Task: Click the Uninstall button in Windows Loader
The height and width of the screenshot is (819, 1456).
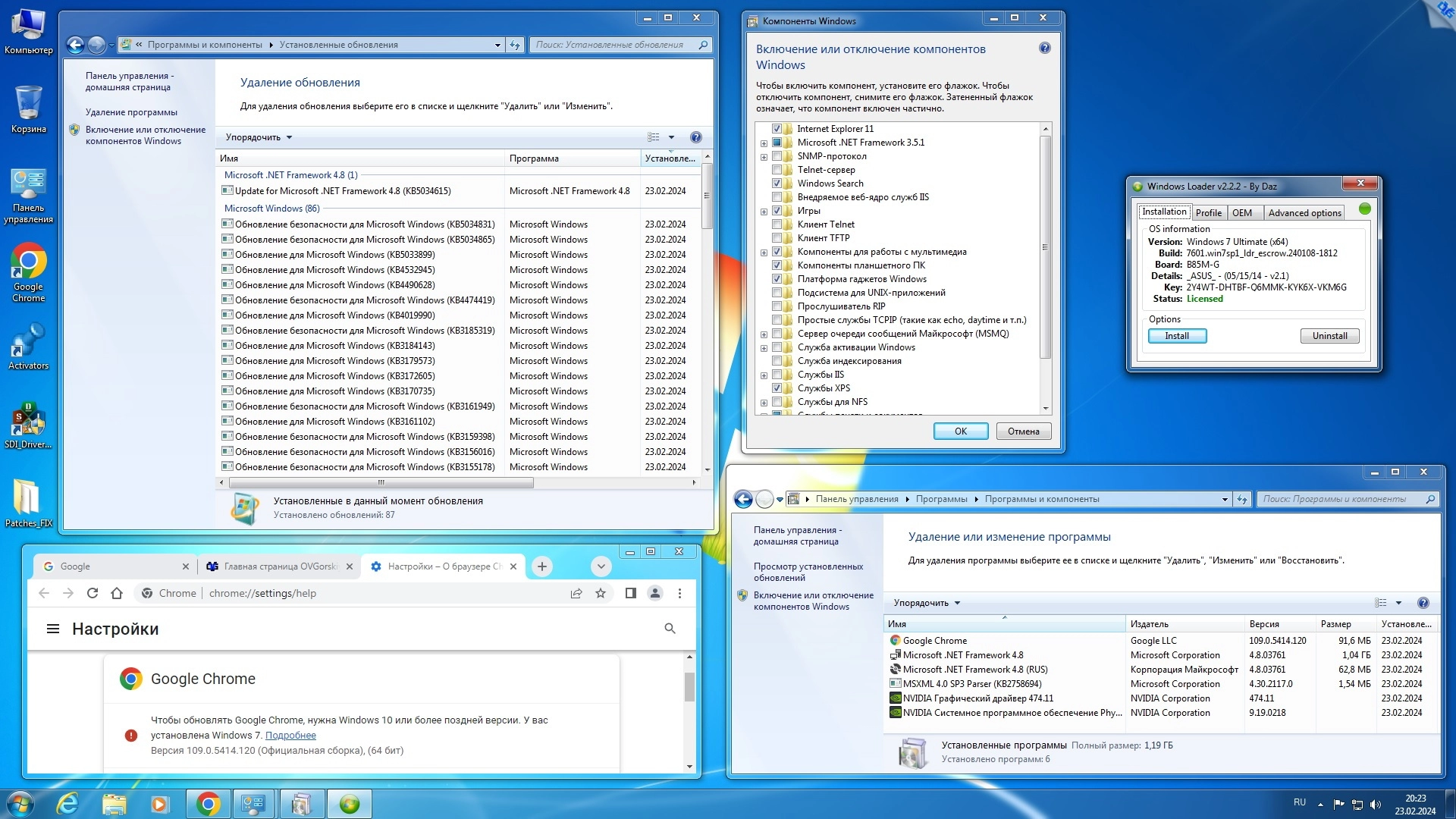Action: (1329, 336)
